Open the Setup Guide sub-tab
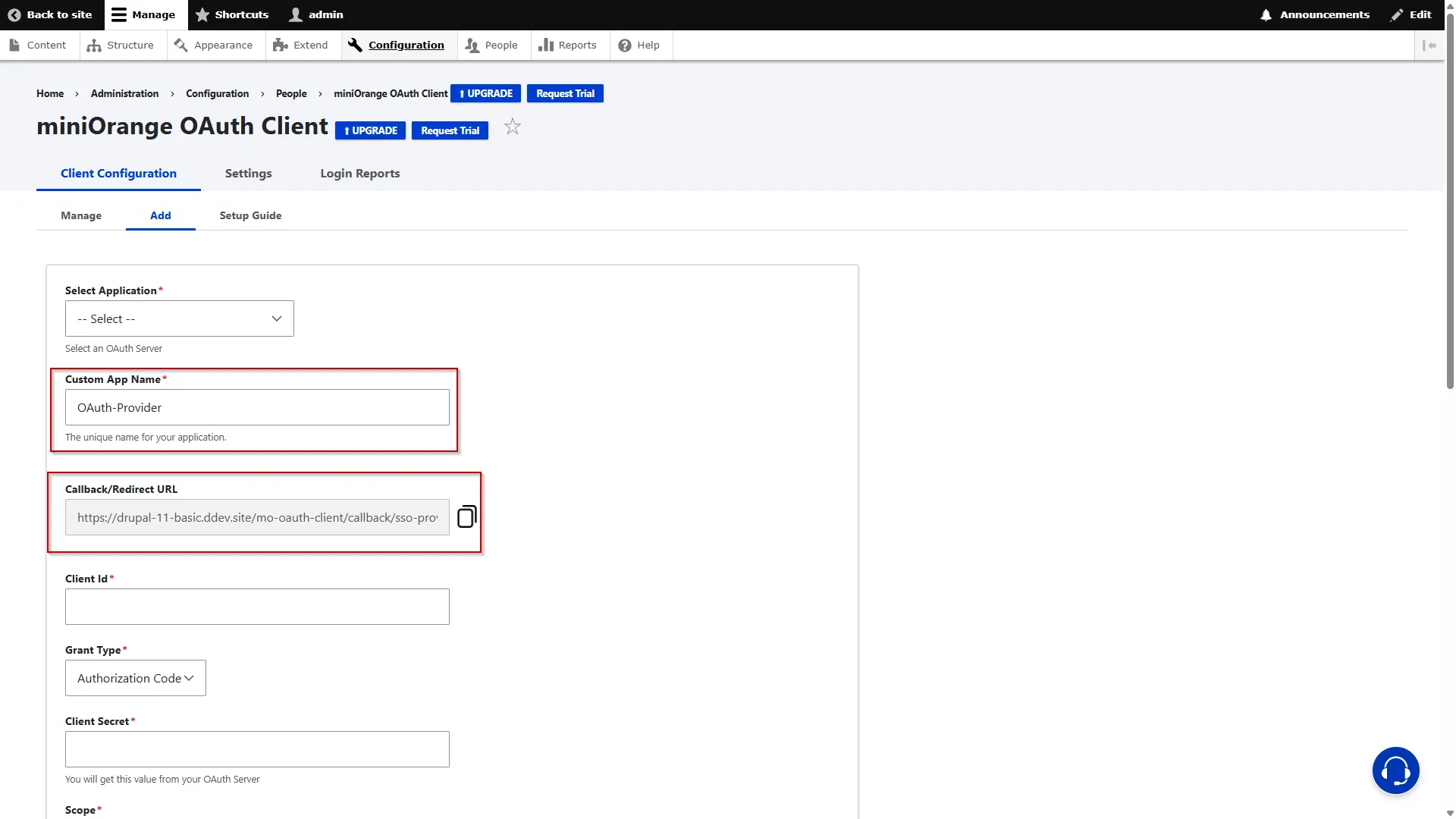This screenshot has height=819, width=1456. pyautogui.click(x=250, y=215)
